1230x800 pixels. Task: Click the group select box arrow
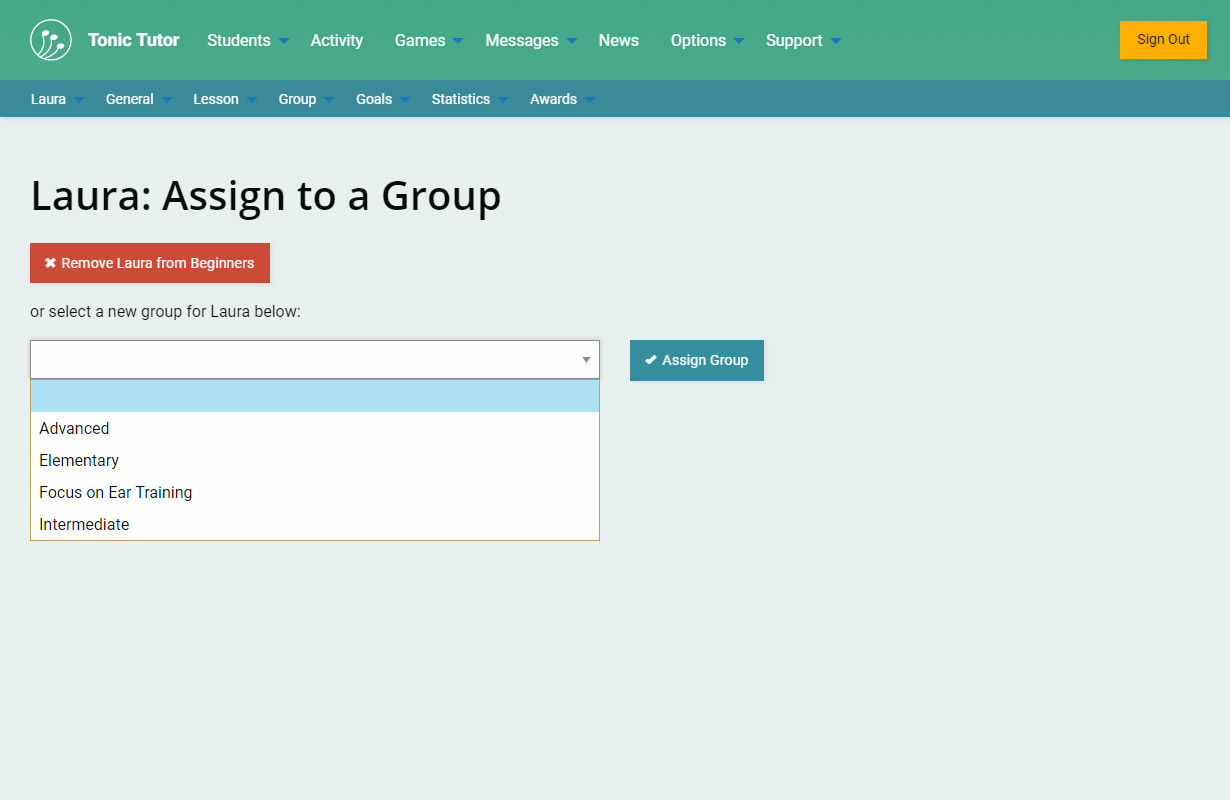[586, 360]
